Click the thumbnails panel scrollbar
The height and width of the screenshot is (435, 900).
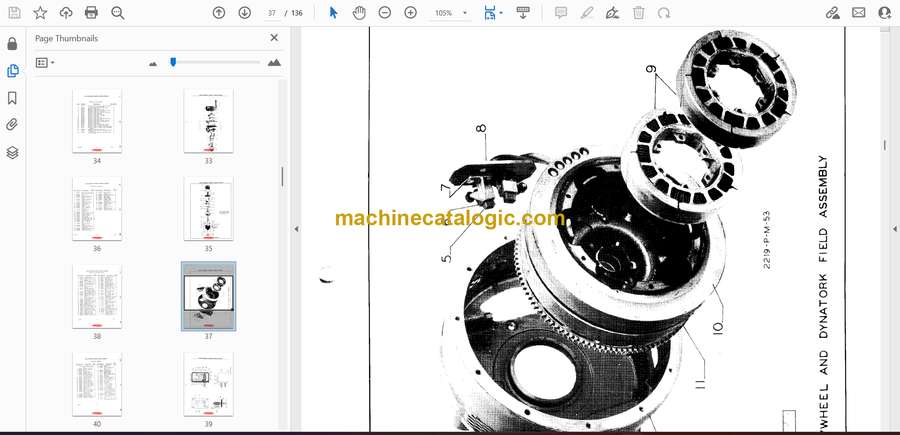click(282, 176)
